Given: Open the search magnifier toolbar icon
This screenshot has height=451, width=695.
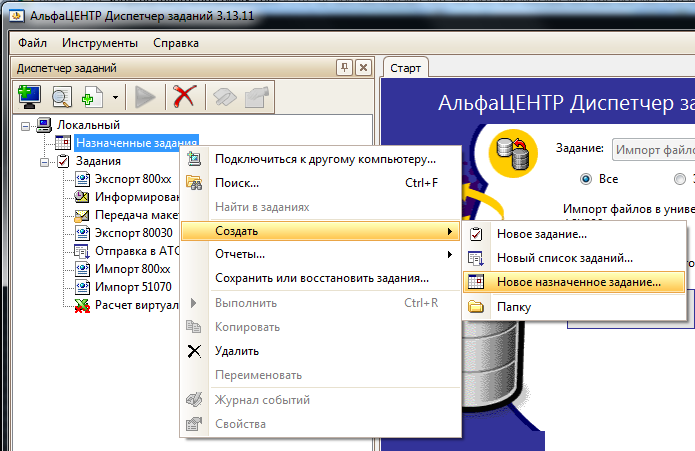Looking at the screenshot, I should pos(62,97).
